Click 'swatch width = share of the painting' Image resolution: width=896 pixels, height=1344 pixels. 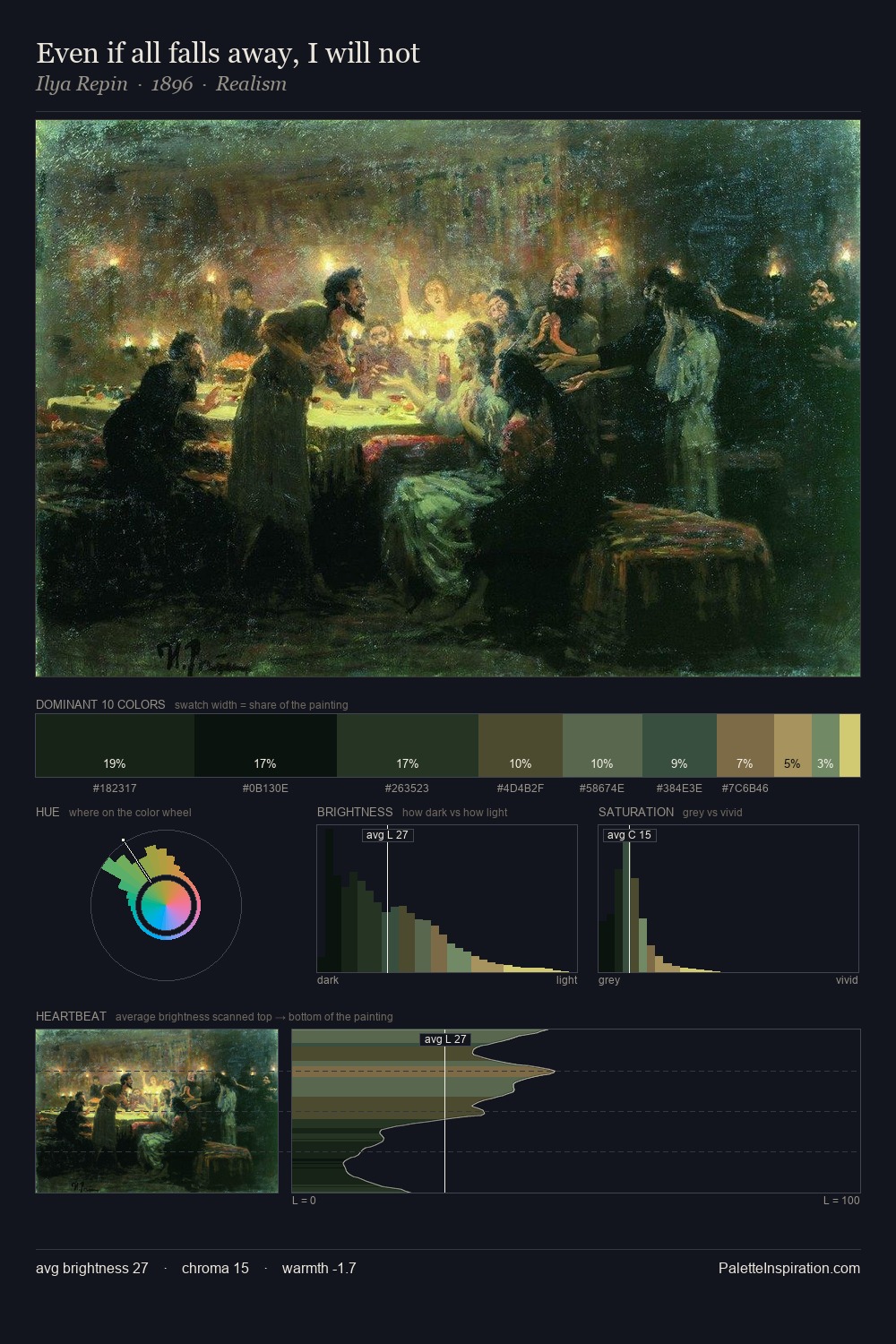click(x=262, y=705)
